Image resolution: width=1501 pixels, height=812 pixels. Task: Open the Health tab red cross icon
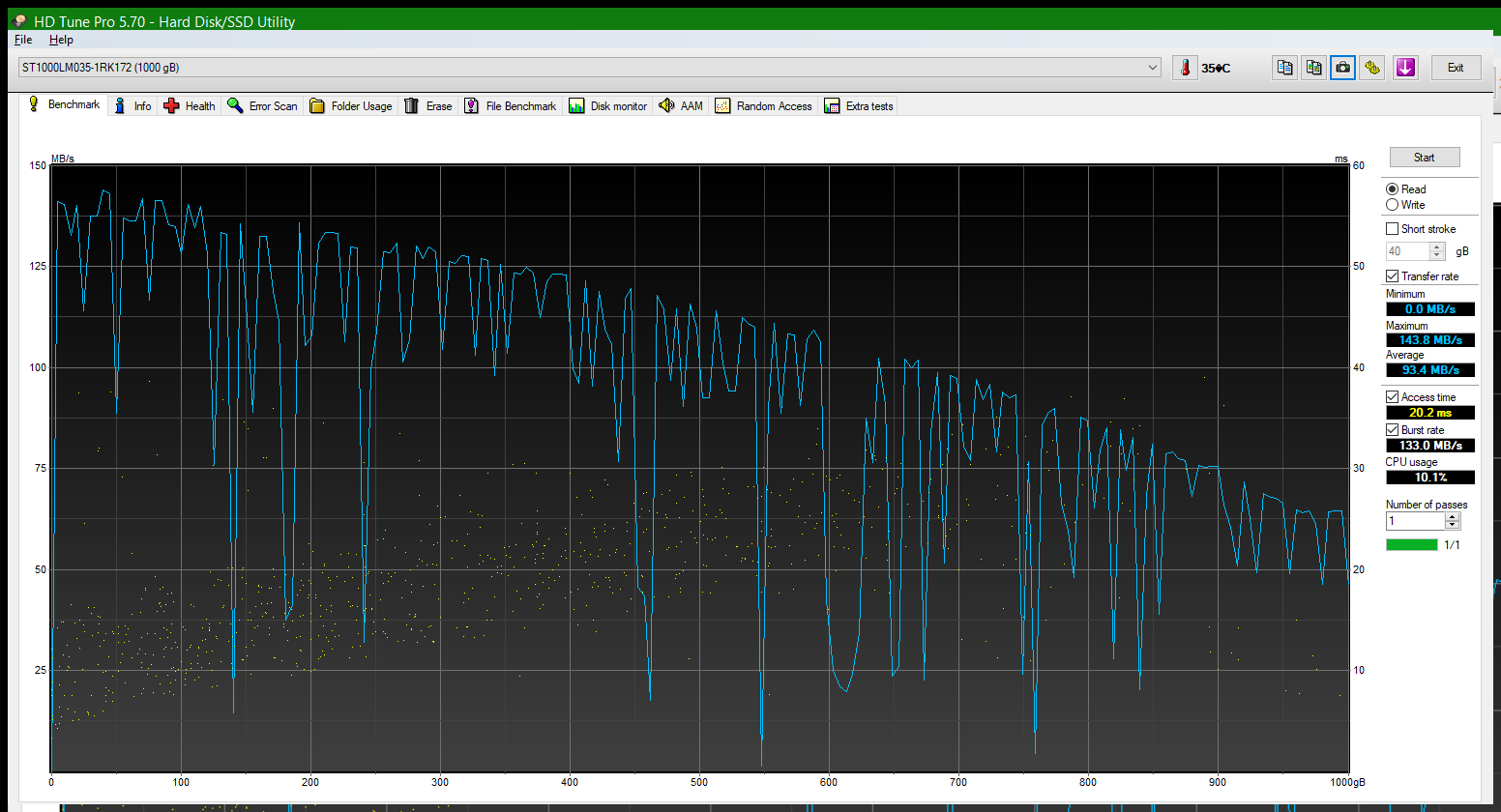[x=171, y=106]
